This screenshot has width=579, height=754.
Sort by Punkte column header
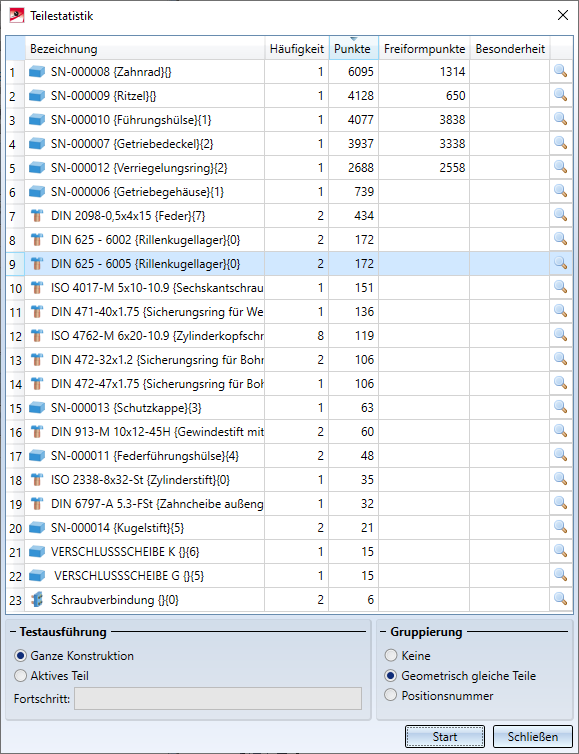[x=353, y=49]
